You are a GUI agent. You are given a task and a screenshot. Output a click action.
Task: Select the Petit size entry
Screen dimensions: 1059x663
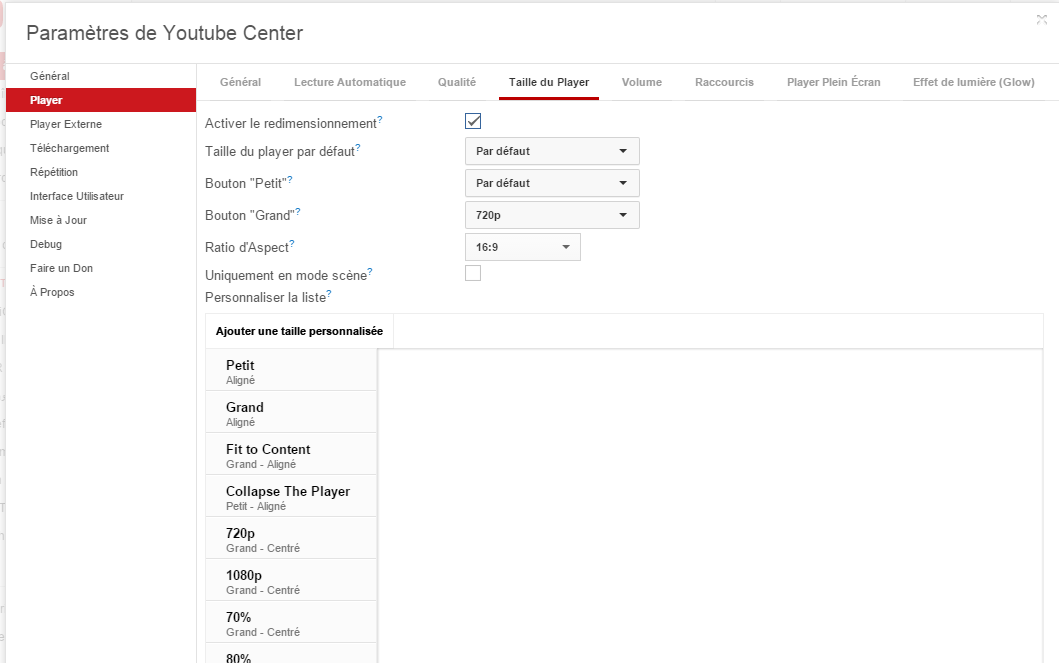click(x=291, y=370)
